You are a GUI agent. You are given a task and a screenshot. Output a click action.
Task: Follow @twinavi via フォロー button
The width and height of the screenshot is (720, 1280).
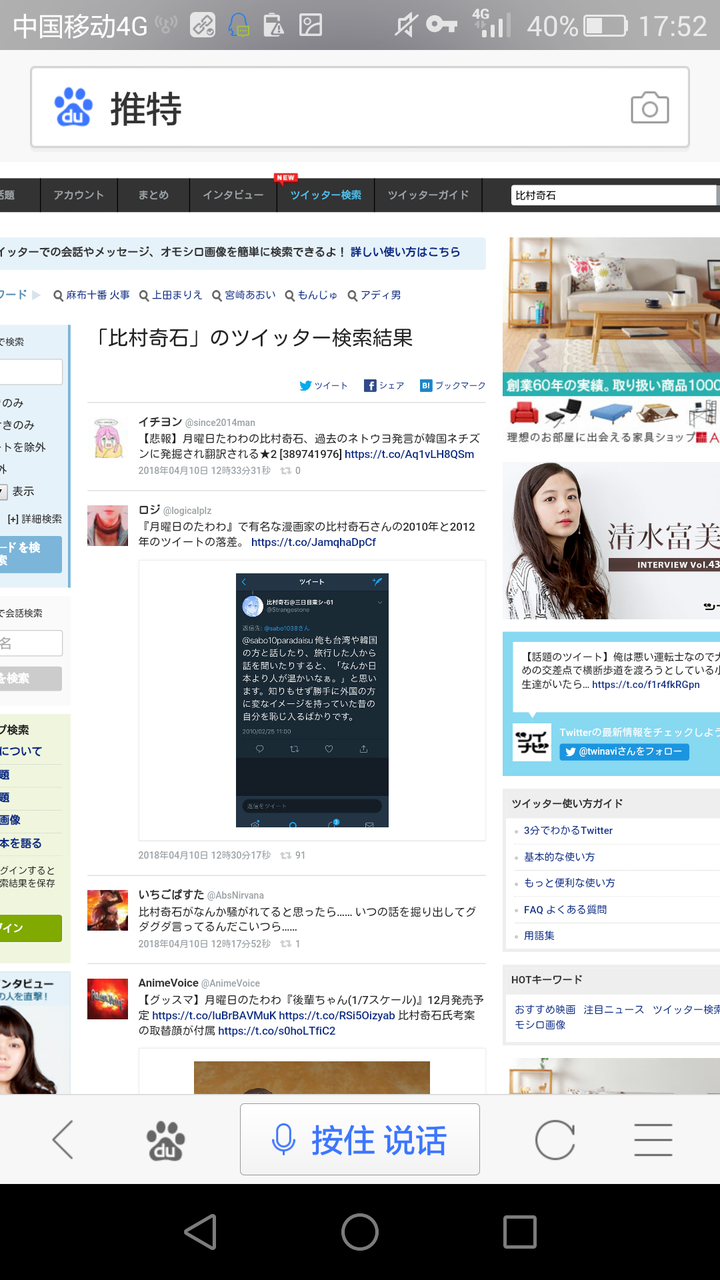(624, 751)
